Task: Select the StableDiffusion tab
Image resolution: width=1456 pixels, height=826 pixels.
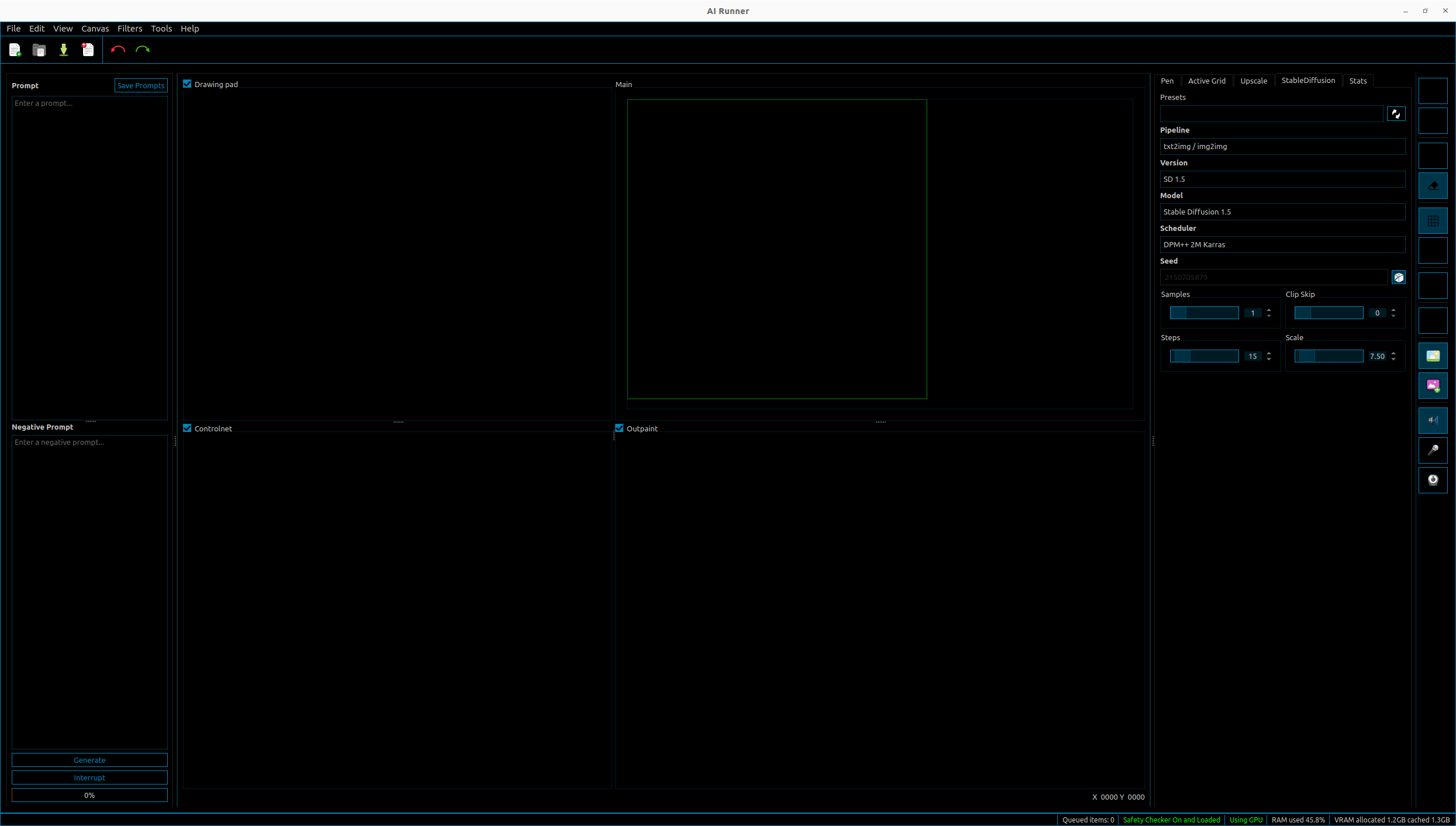Action: tap(1308, 80)
